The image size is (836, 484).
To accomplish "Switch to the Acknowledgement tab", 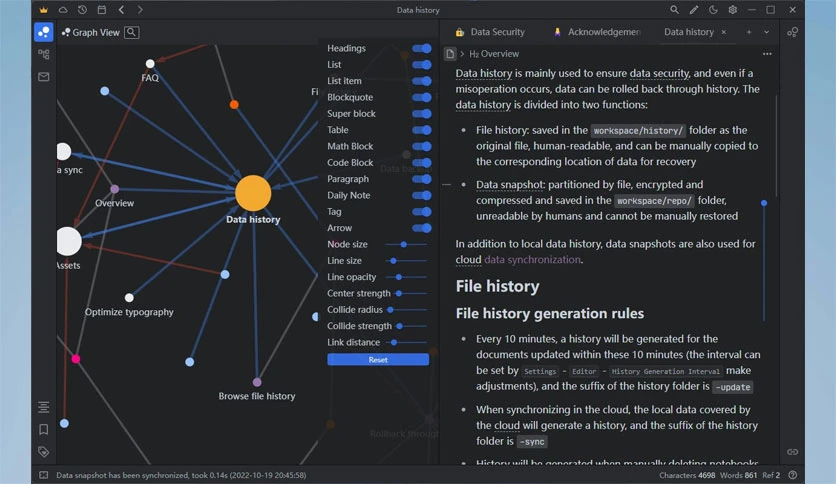I will pos(597,32).
